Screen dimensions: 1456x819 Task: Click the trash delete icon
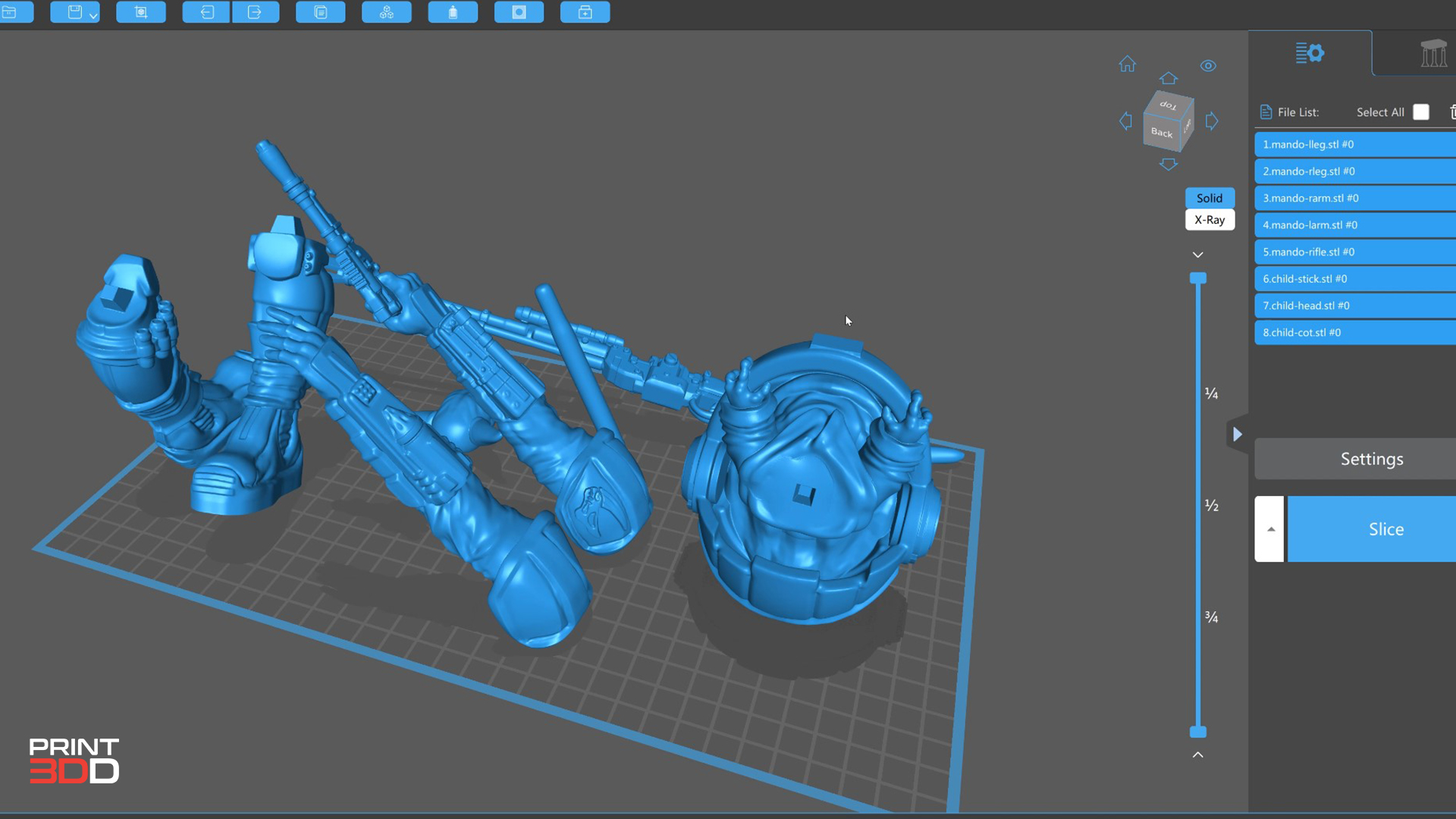(1452, 112)
